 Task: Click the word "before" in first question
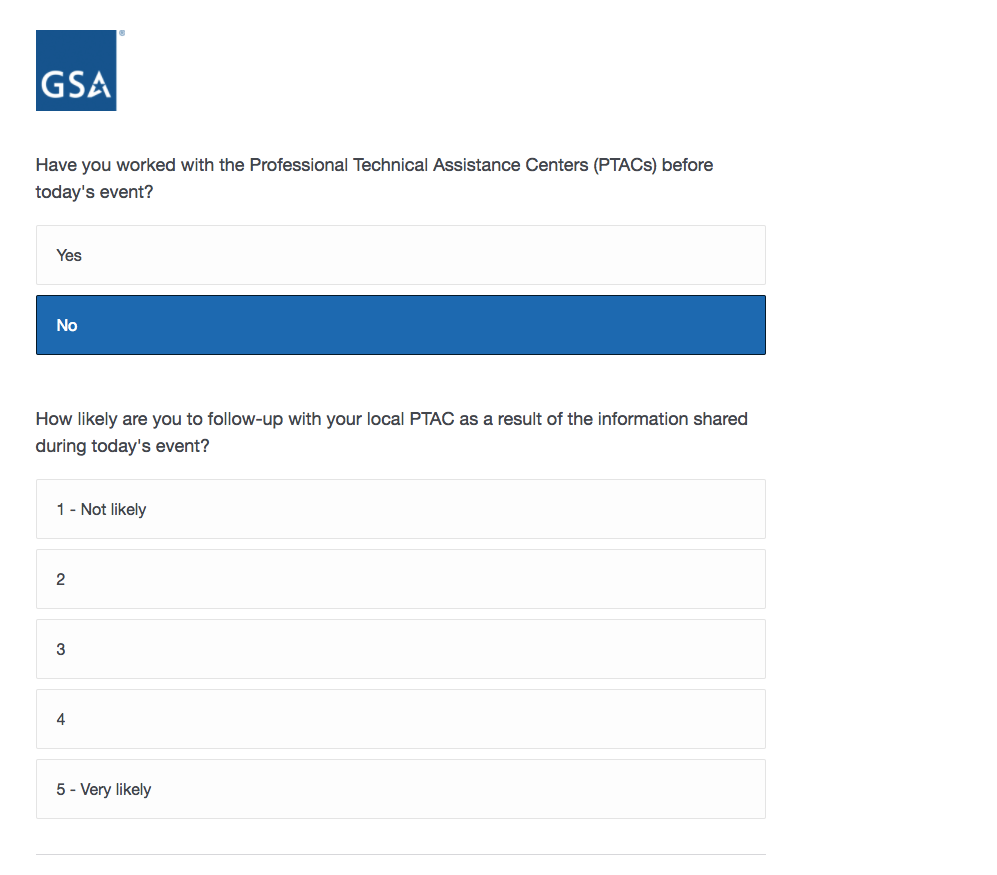coord(687,165)
